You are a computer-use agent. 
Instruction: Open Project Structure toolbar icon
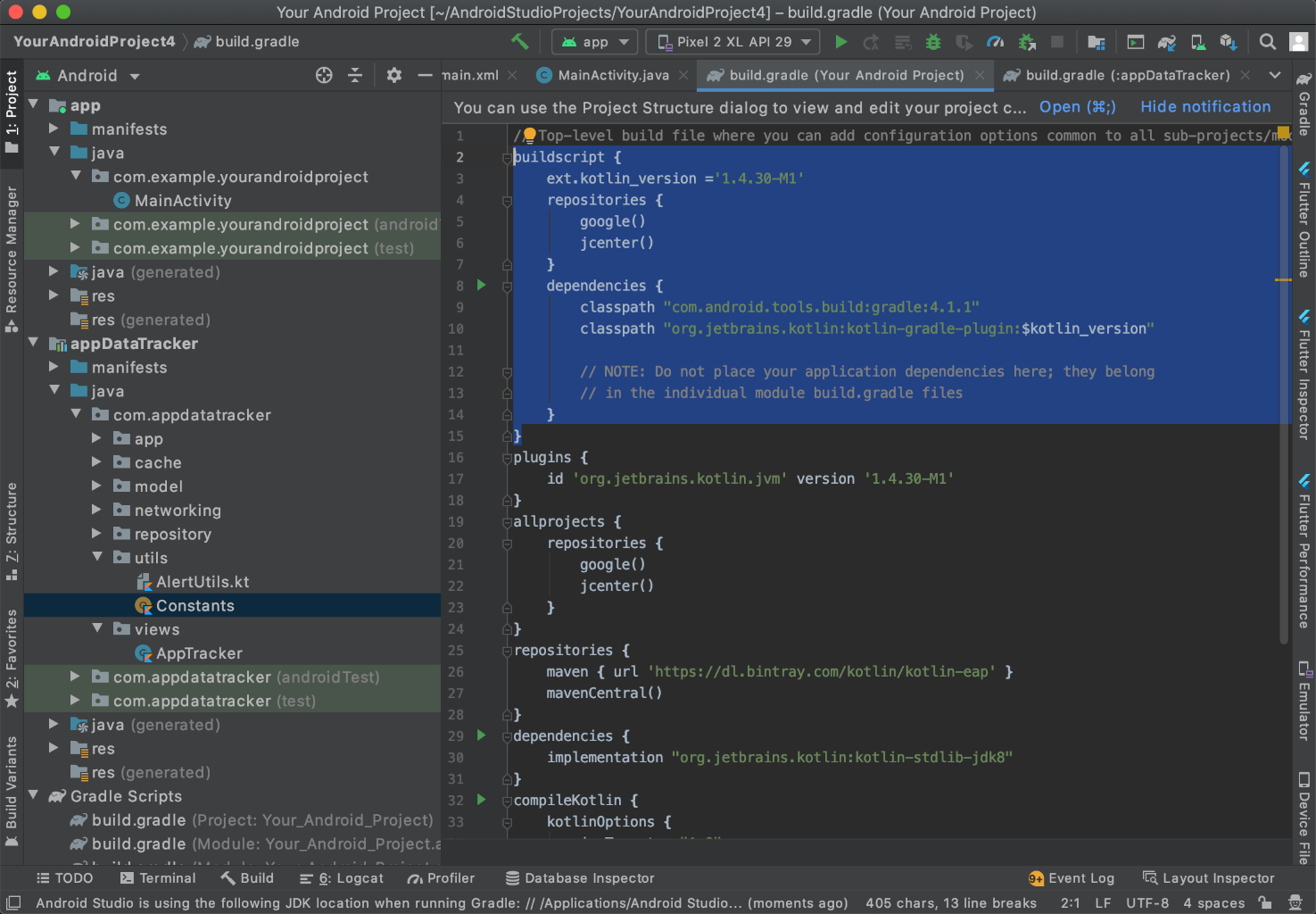coord(1097,42)
